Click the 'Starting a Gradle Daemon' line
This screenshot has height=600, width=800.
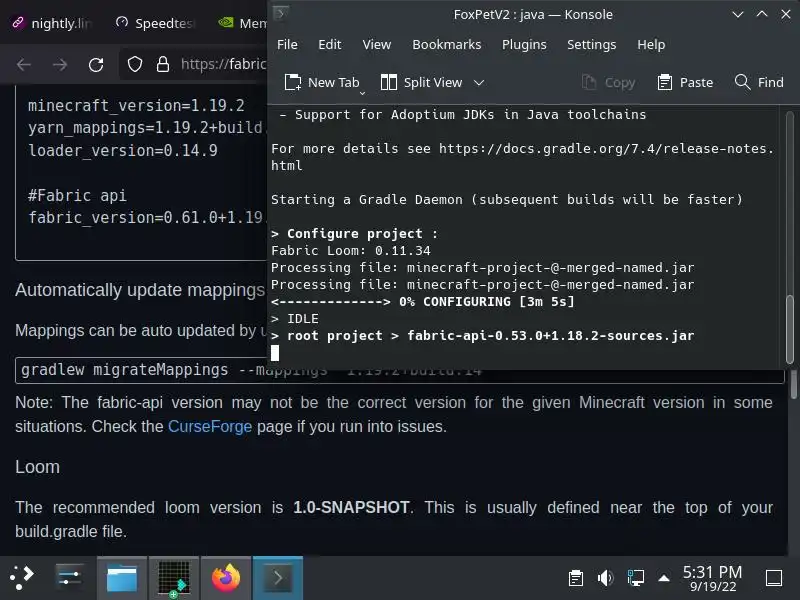(507, 199)
